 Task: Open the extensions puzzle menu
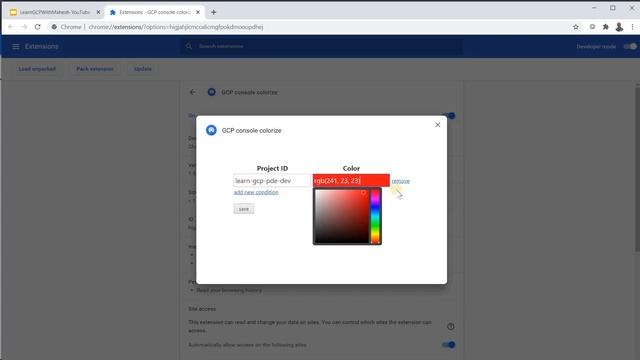(x=606, y=27)
